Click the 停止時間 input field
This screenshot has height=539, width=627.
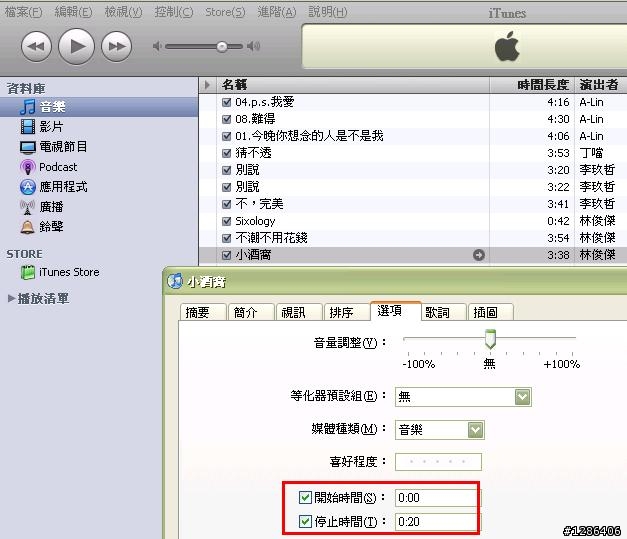[438, 522]
